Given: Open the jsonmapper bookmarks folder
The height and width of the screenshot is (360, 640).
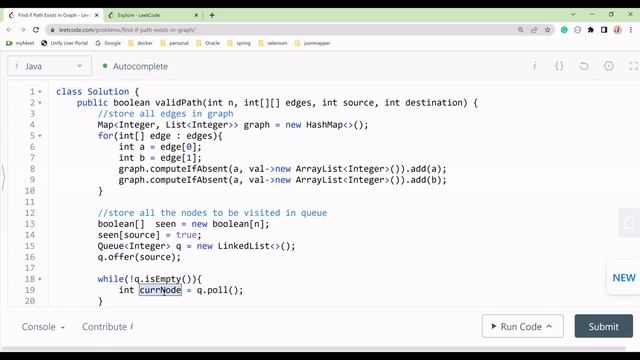Looking at the screenshot, I should pos(312,43).
